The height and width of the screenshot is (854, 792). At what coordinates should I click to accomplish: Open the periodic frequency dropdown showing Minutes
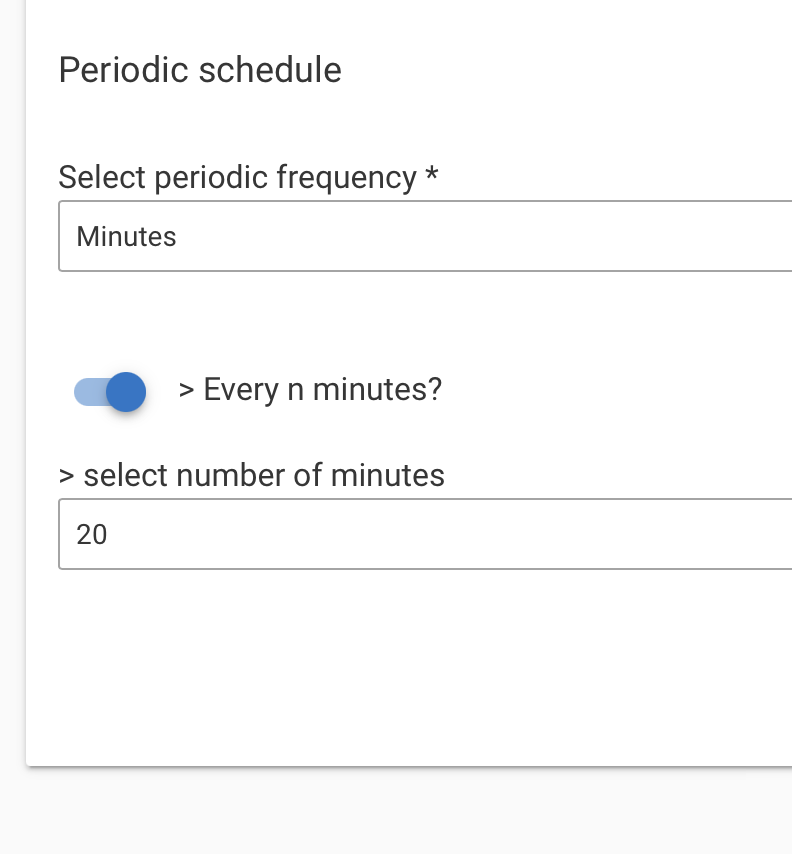(x=425, y=236)
